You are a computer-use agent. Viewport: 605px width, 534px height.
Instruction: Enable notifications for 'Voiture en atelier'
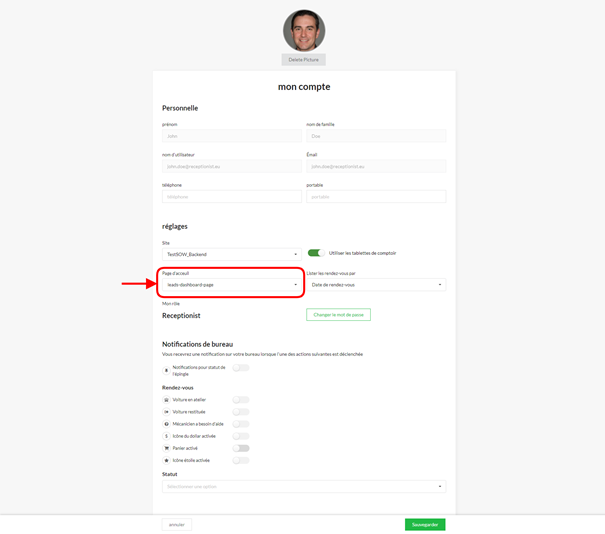(x=241, y=400)
